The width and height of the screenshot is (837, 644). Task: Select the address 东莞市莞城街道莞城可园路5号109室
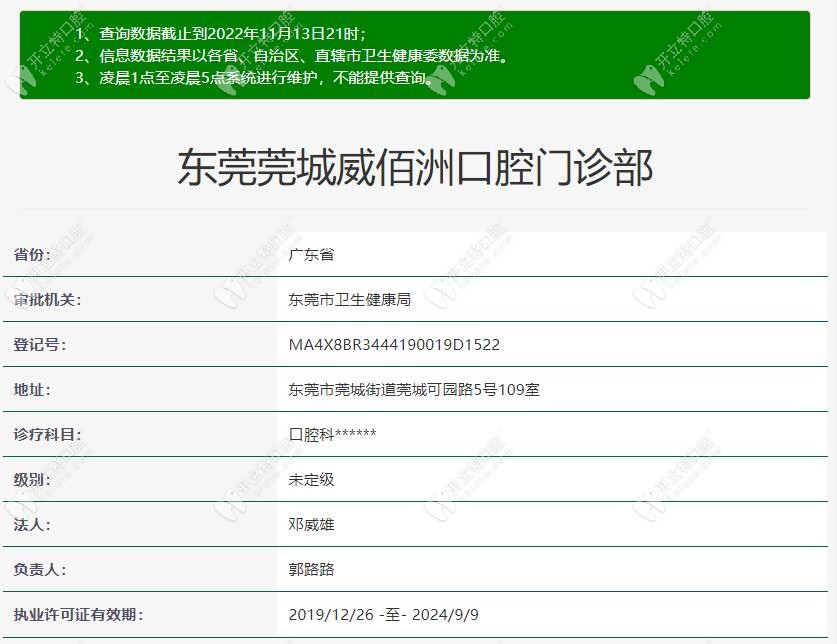tap(414, 390)
